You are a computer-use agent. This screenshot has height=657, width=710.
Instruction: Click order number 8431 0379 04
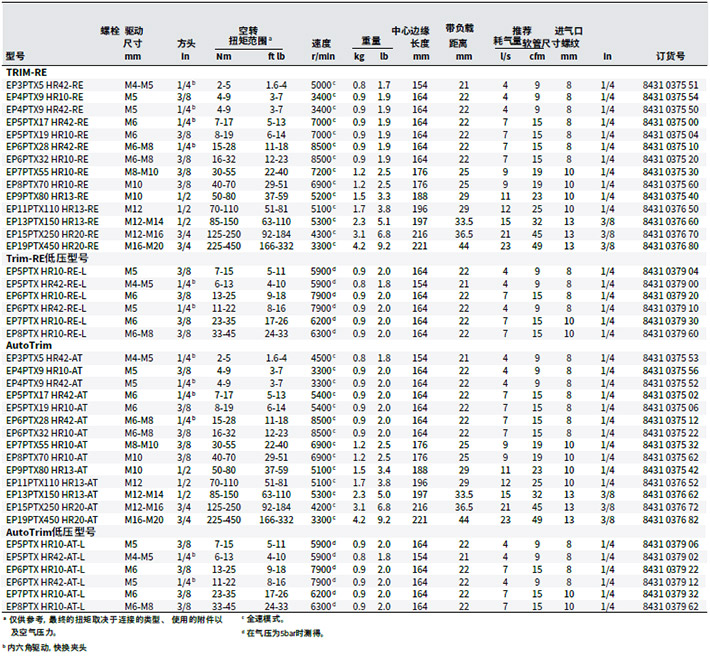tap(671, 271)
